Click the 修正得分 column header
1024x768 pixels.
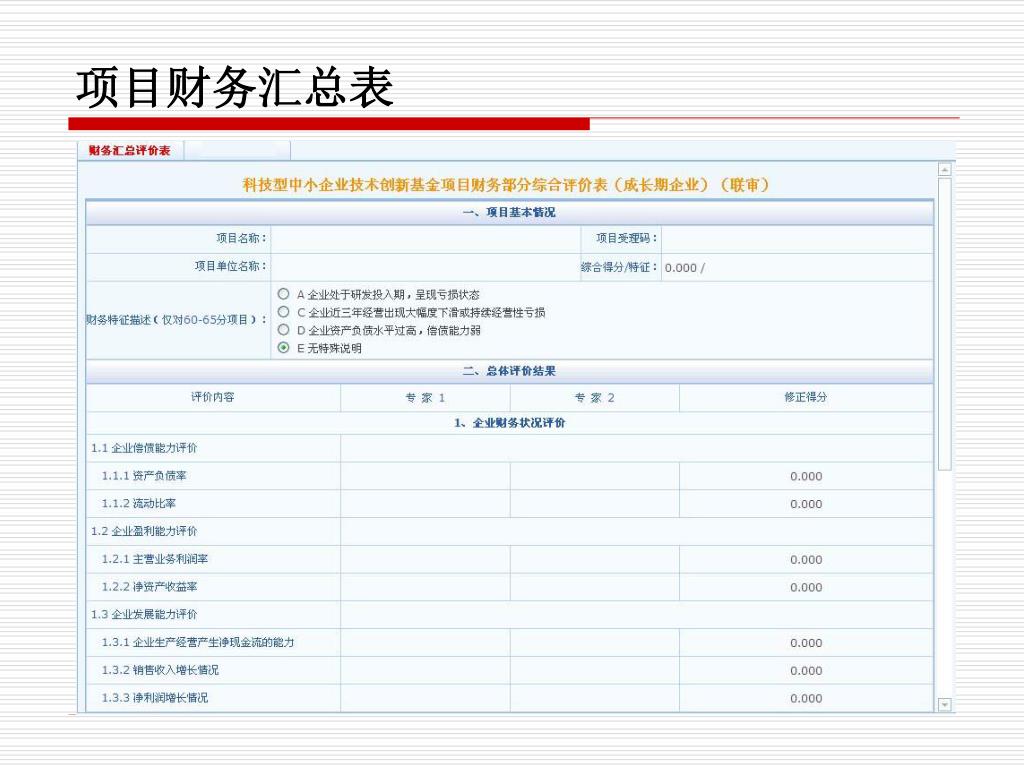(x=806, y=397)
